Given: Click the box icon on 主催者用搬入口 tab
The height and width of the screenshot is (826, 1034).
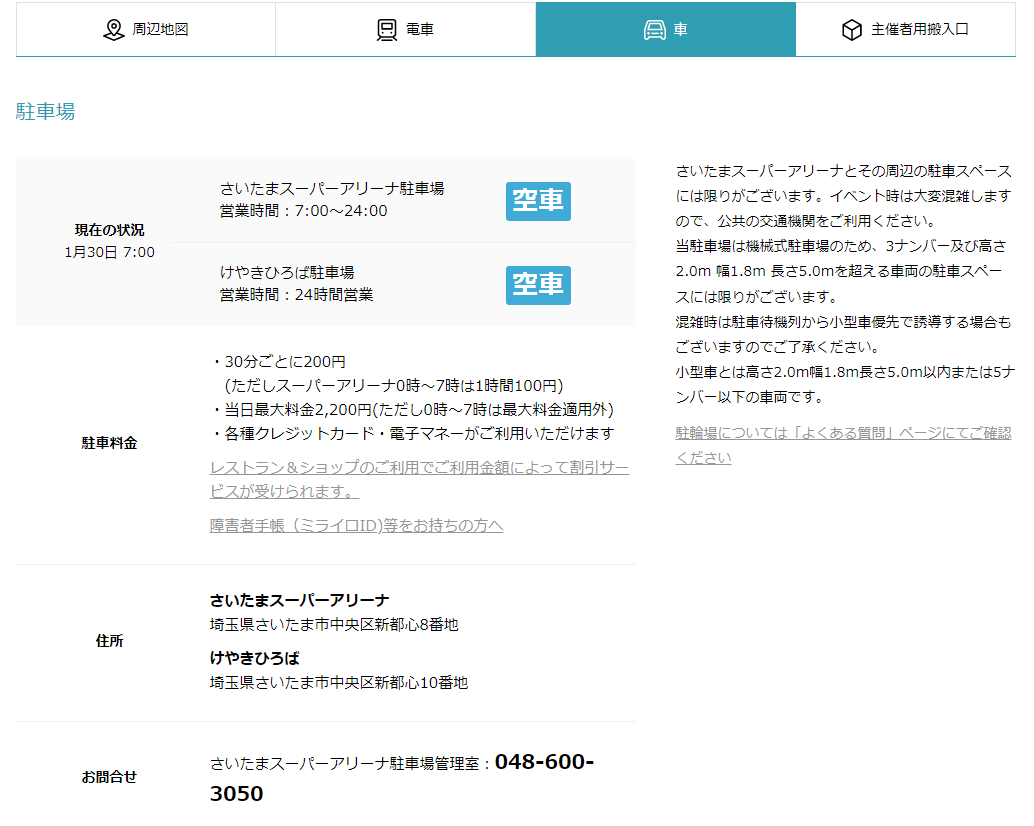Looking at the screenshot, I should (x=852, y=30).
